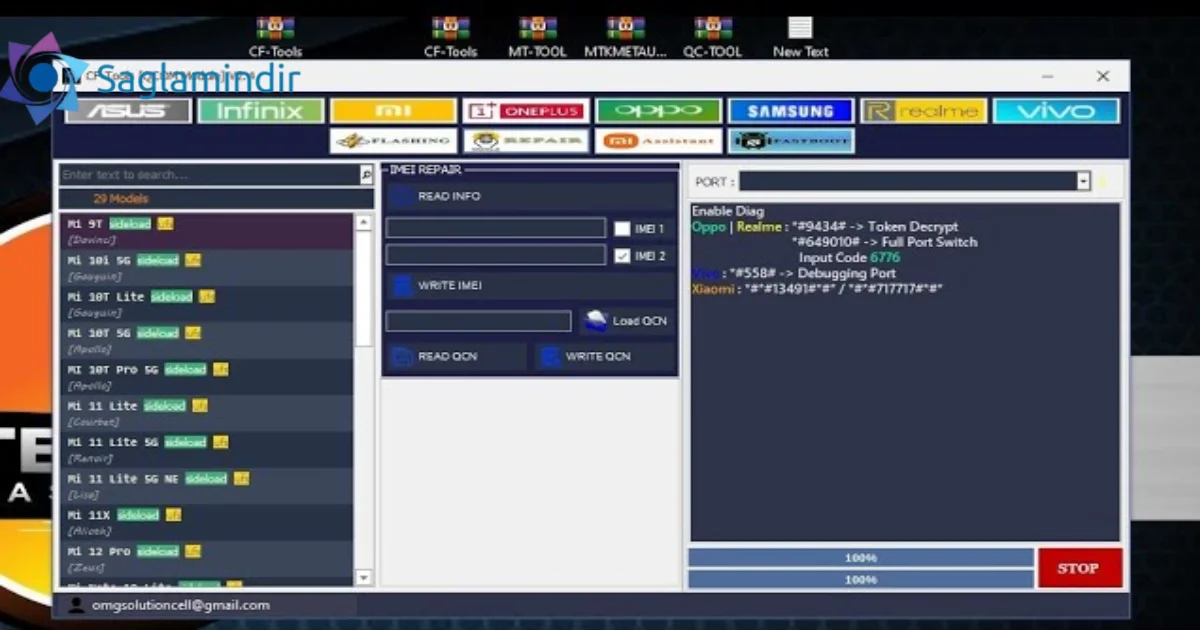The image size is (1200, 630).
Task: Click the upper 100% progress bar
Action: [861, 558]
